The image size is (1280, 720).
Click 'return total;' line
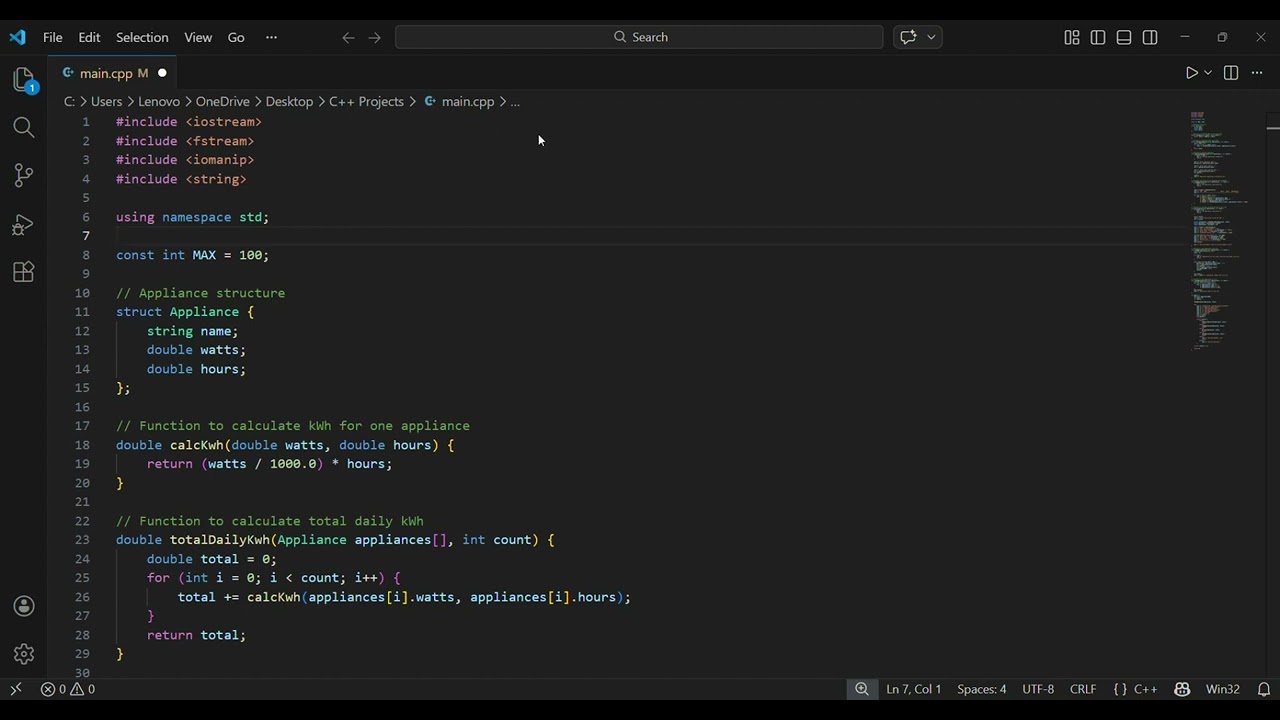[196, 635]
